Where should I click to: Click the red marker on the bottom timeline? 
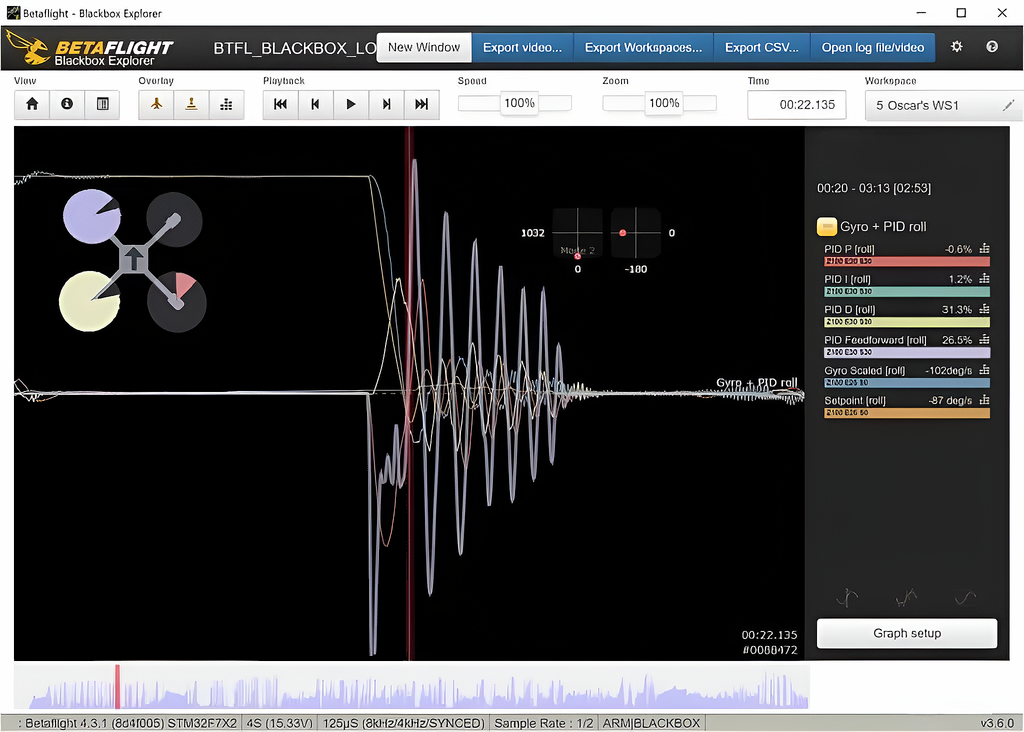click(x=118, y=686)
